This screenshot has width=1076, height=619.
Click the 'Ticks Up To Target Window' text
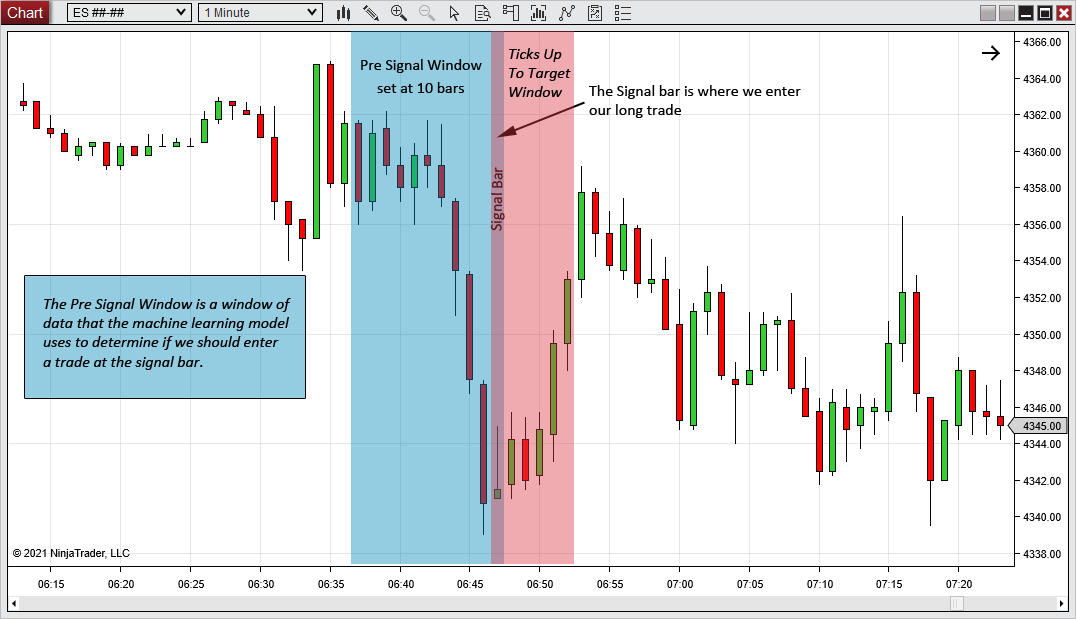(x=539, y=73)
